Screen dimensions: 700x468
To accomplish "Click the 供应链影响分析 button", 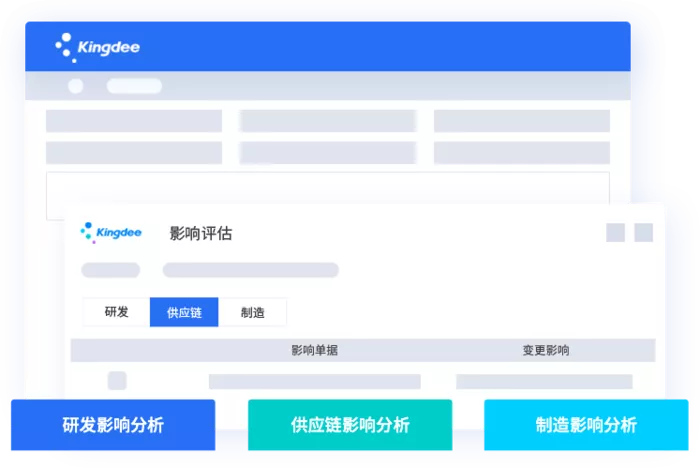I will [350, 425].
